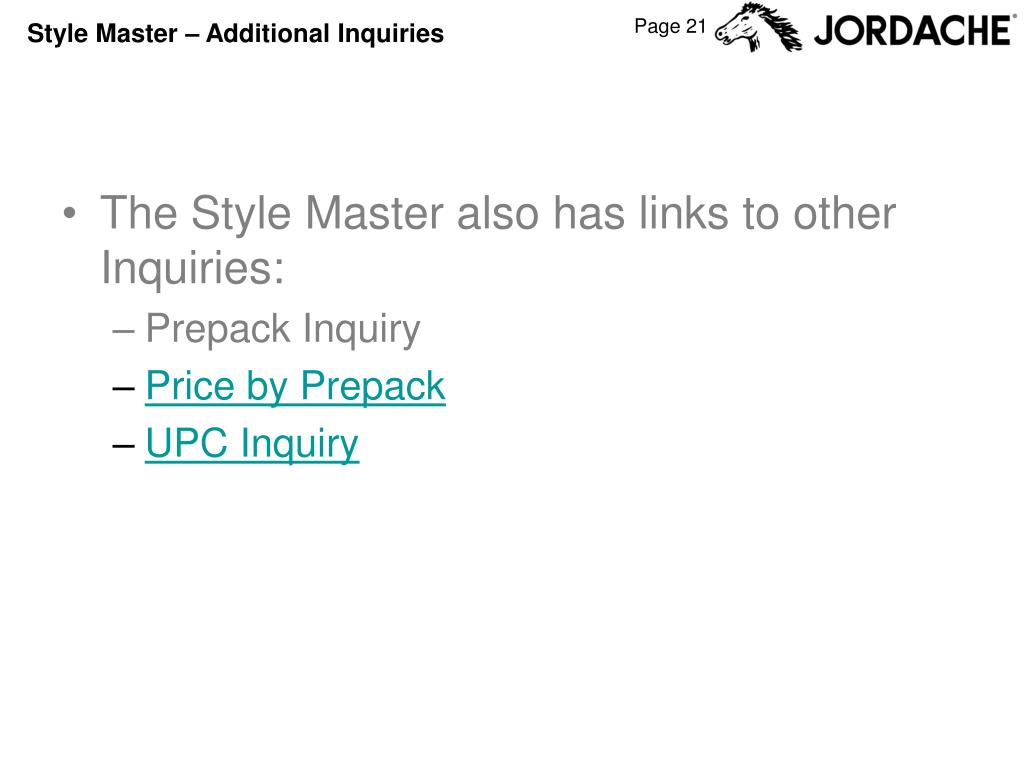Viewport: 1024px width, 768px height.
Task: Click the word Inquiries: in the bullet
Action: pos(193,268)
